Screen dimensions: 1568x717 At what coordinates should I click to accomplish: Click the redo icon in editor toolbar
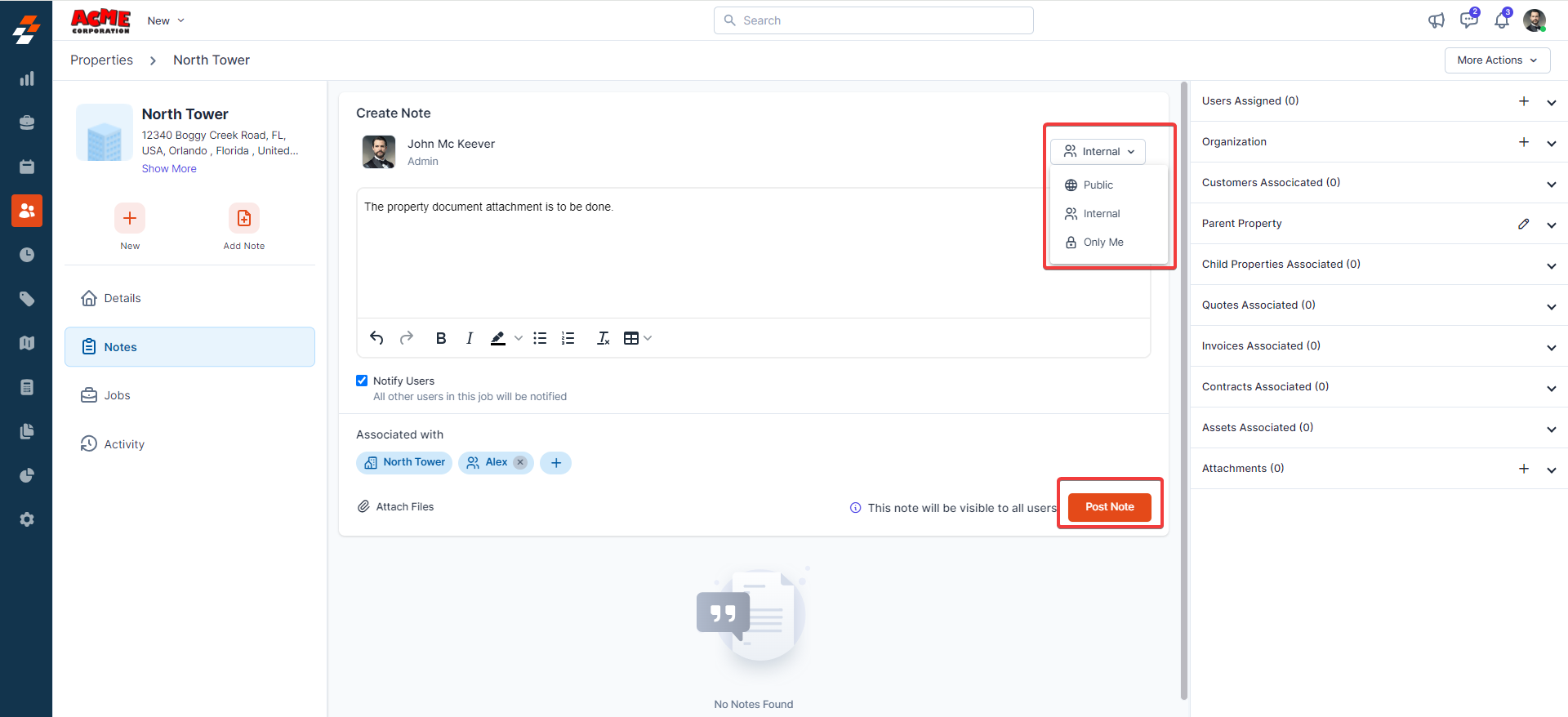tap(407, 338)
